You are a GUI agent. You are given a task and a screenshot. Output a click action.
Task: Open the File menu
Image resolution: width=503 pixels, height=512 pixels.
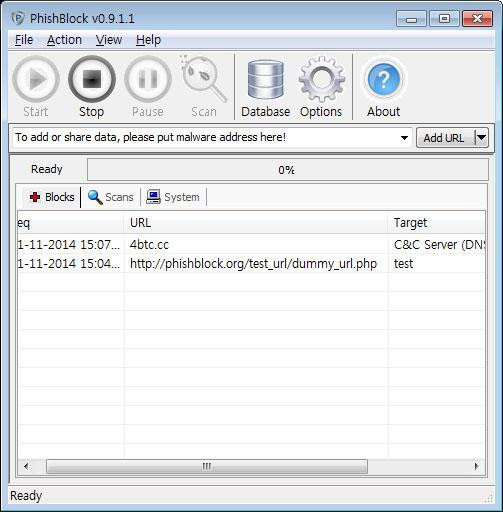click(24, 40)
